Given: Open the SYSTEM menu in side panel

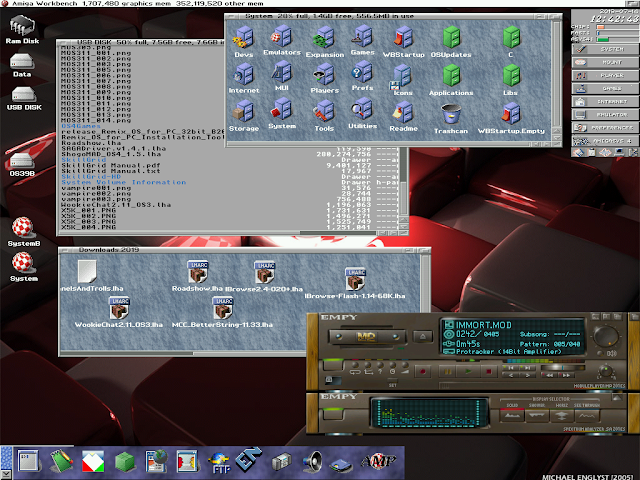Looking at the screenshot, I should [605, 49].
